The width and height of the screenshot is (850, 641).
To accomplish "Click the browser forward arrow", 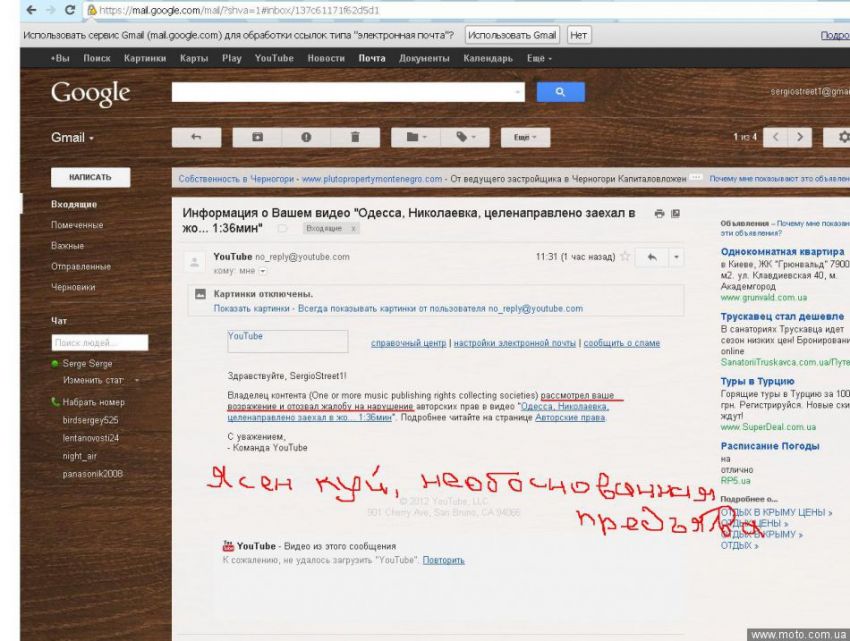I will tap(50, 10).
